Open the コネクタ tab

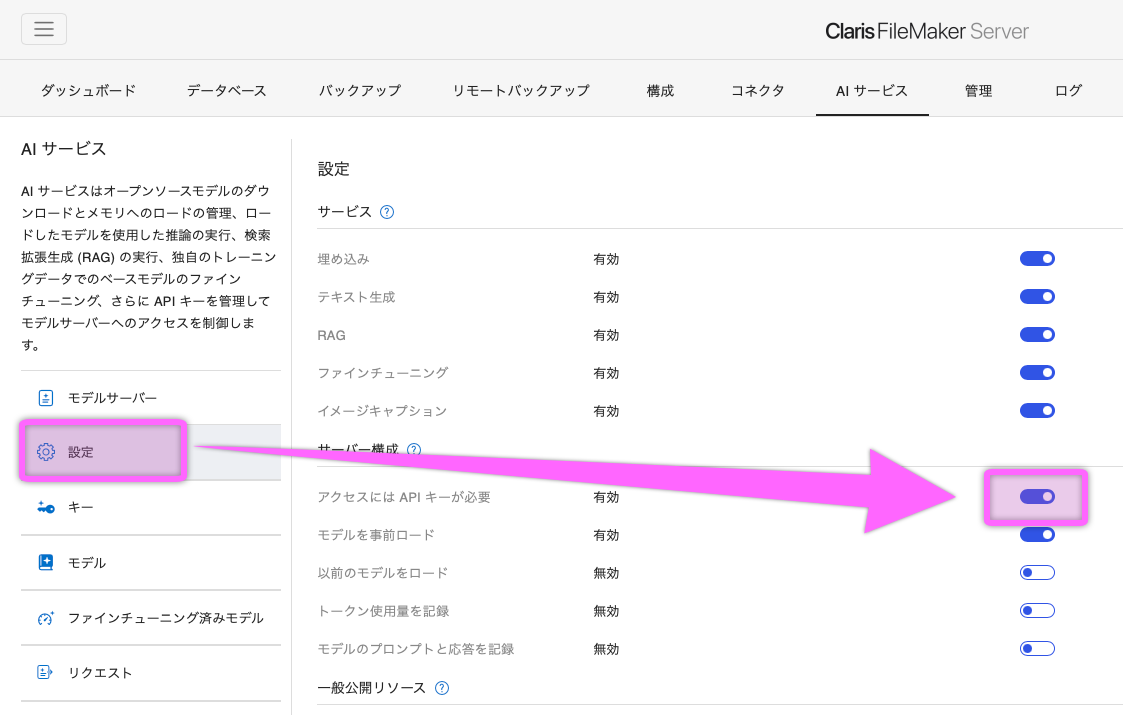coord(757,90)
